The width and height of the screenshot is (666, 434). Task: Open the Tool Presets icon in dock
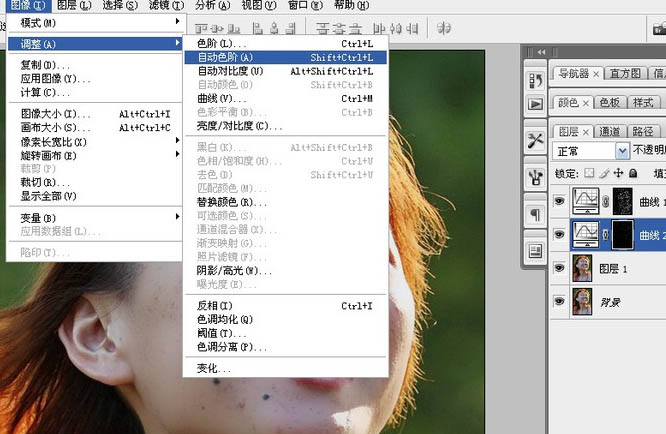pyautogui.click(x=535, y=138)
